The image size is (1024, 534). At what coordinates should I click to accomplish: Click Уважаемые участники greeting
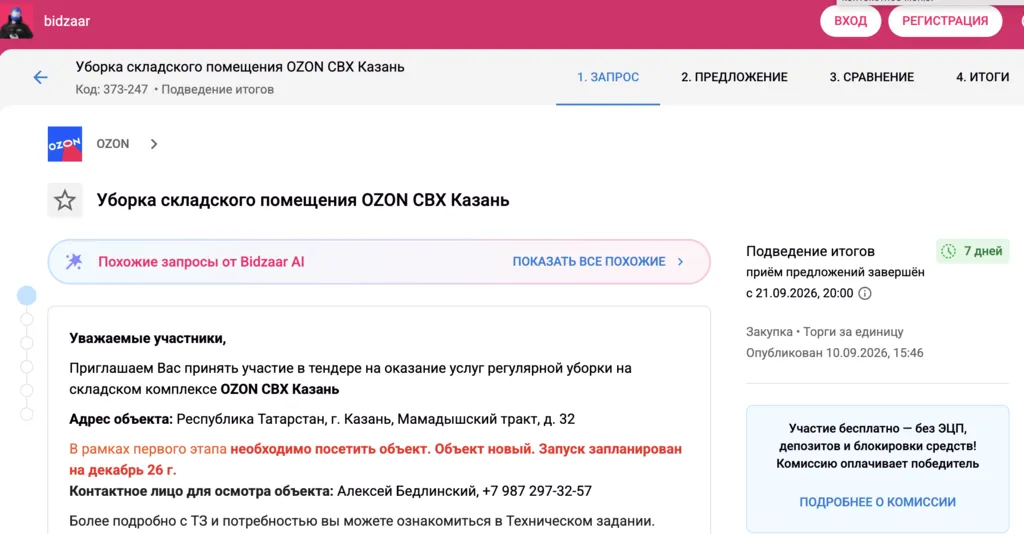point(148,339)
